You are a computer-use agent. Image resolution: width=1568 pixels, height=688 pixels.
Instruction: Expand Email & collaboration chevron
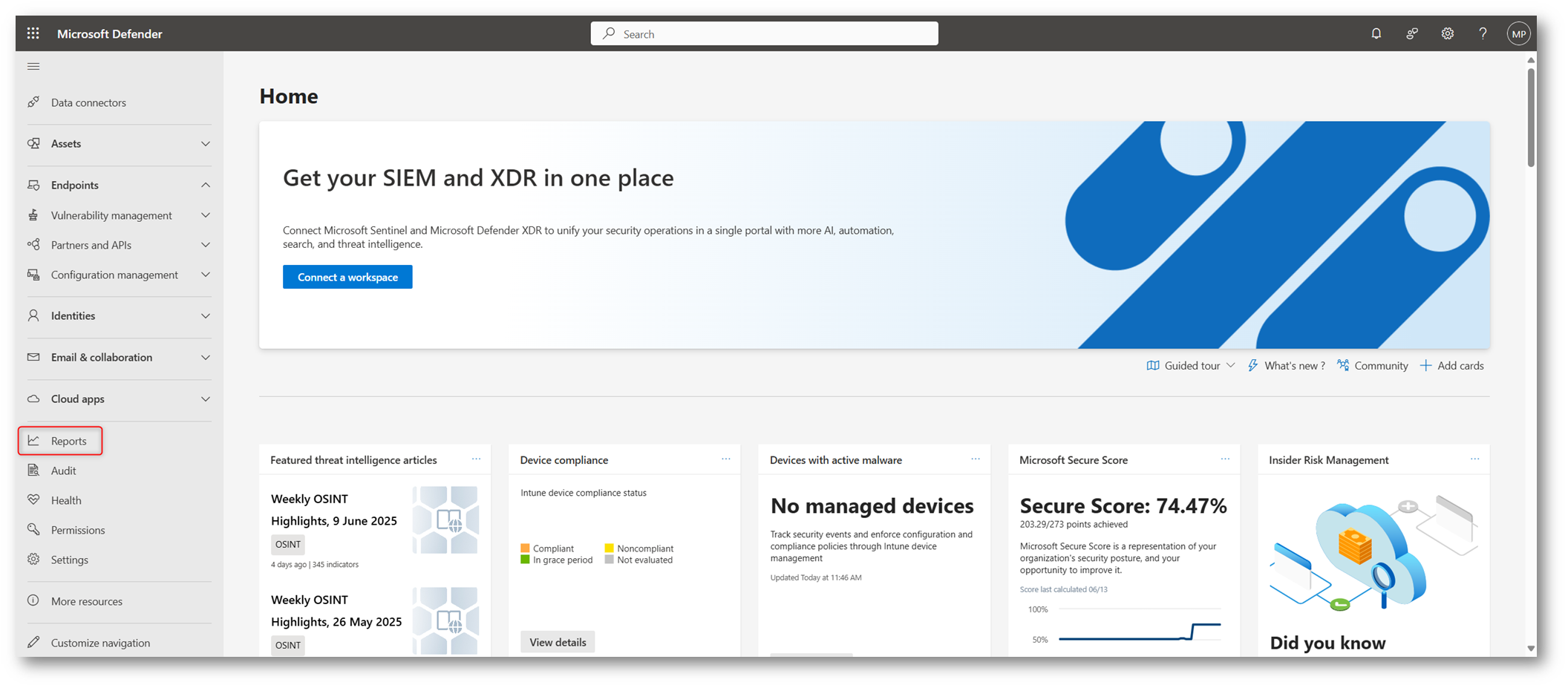206,357
